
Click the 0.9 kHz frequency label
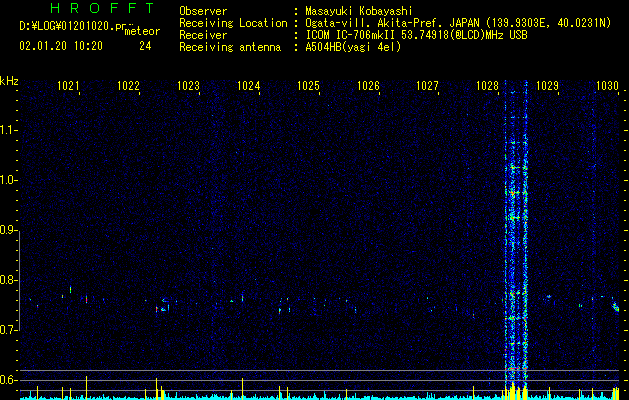(x=8, y=230)
